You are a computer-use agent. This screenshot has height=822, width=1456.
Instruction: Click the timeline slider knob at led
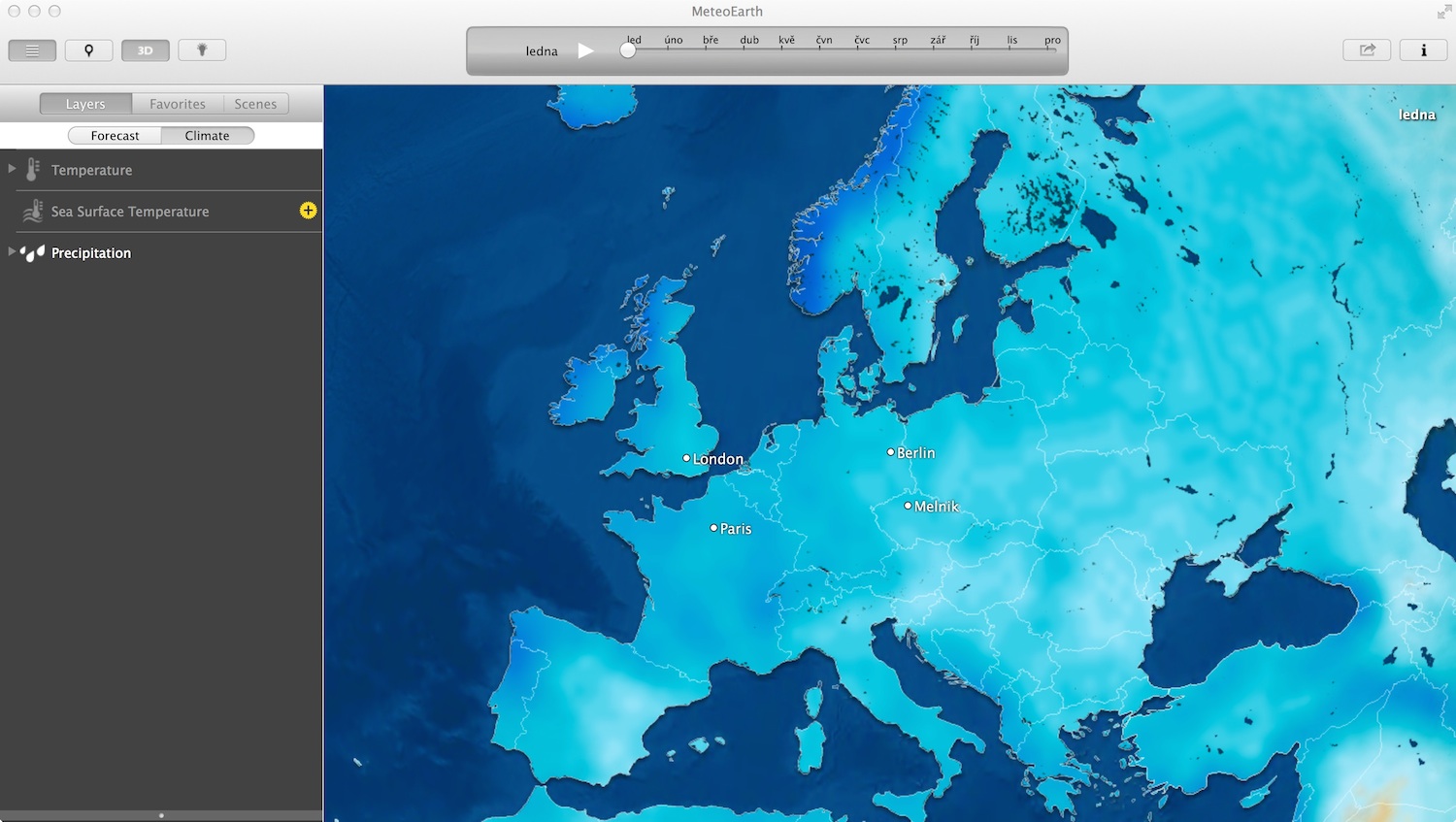tap(628, 50)
